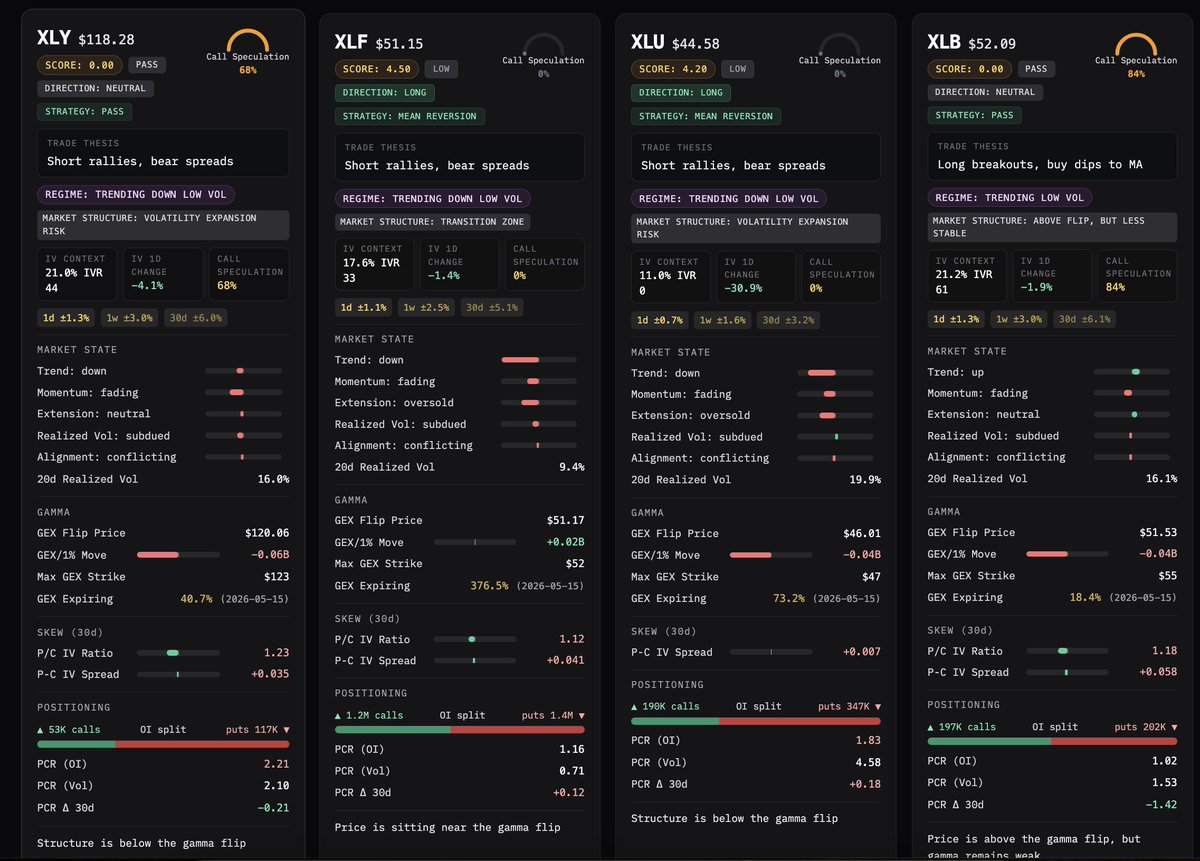Select the XLY ticker heading
The width and height of the screenshot is (1200, 861).
point(53,38)
